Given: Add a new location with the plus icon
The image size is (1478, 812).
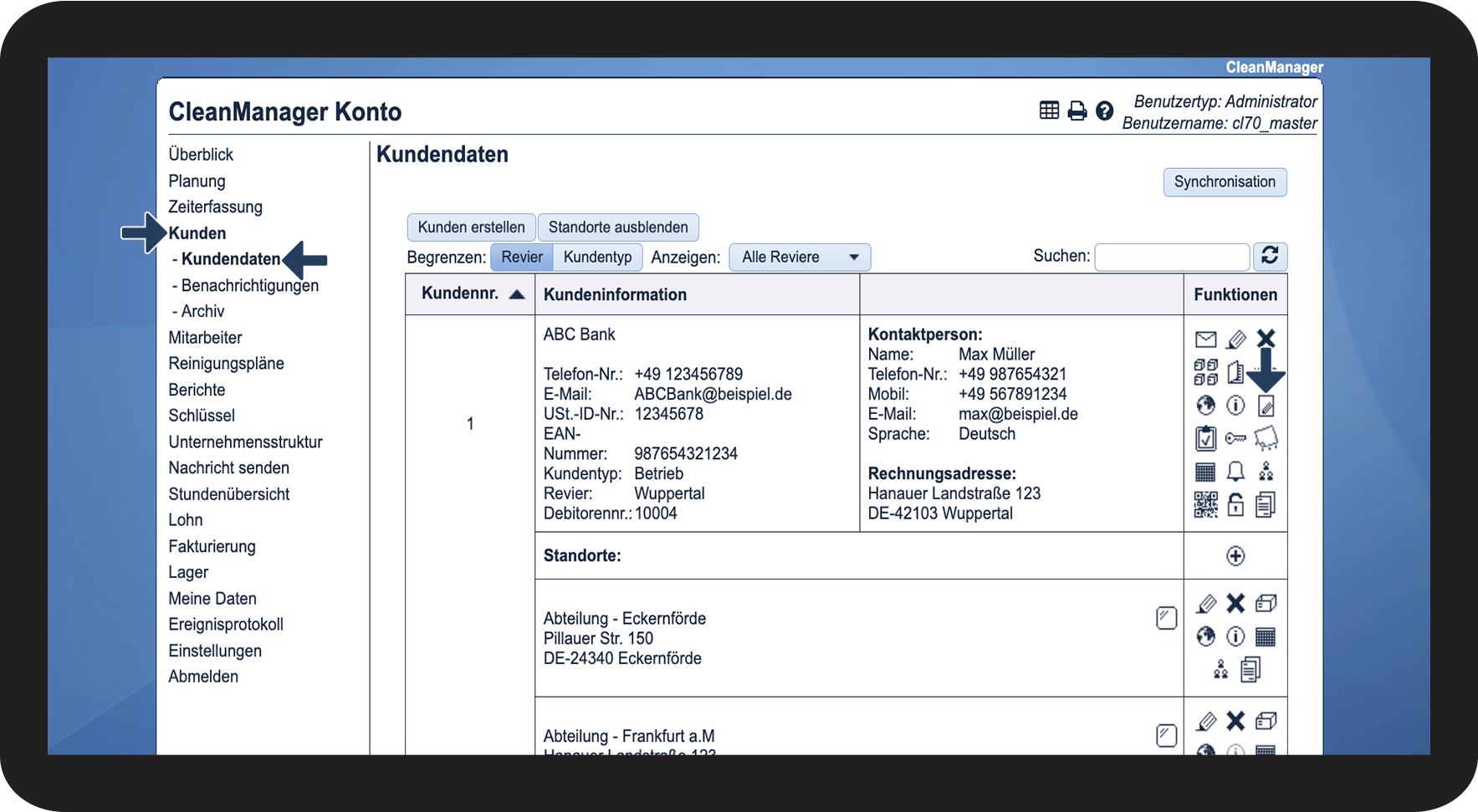Looking at the screenshot, I should 1235,556.
